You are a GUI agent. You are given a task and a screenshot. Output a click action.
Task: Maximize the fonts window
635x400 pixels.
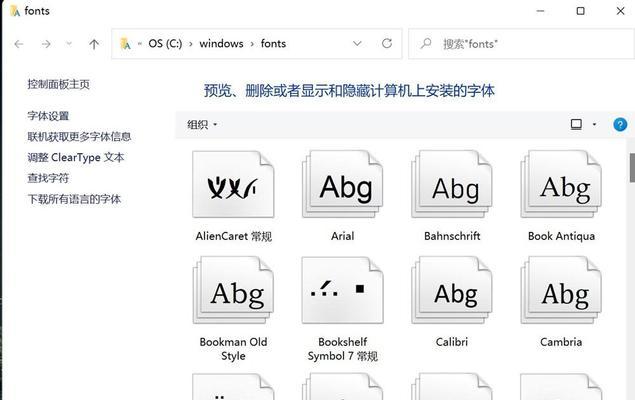point(580,11)
